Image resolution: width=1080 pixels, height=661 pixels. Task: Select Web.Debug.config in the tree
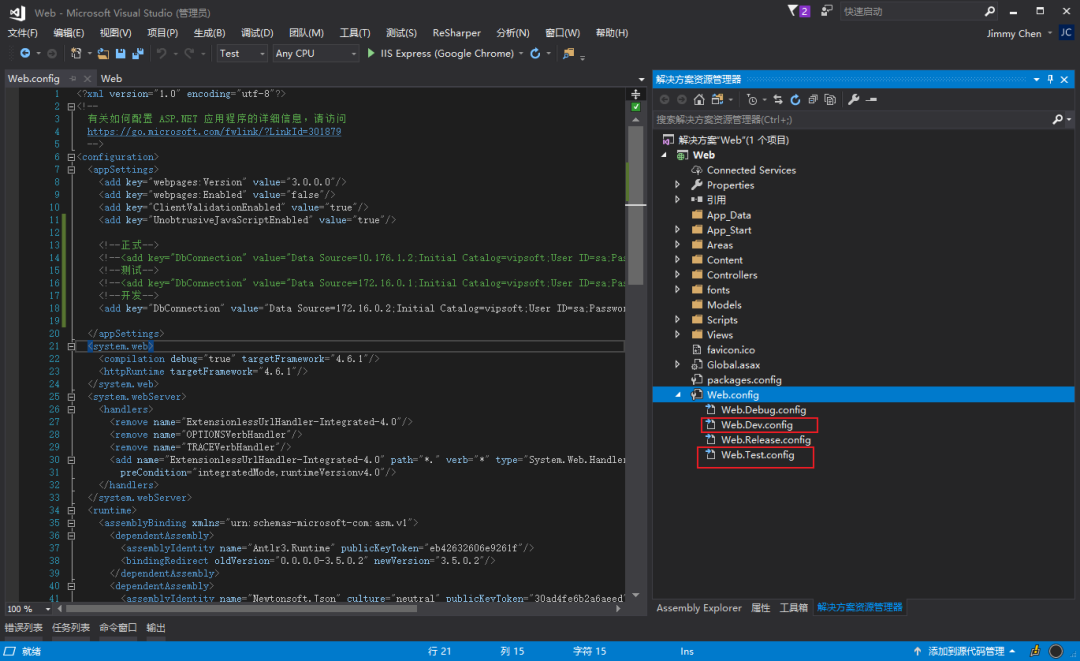pos(763,410)
